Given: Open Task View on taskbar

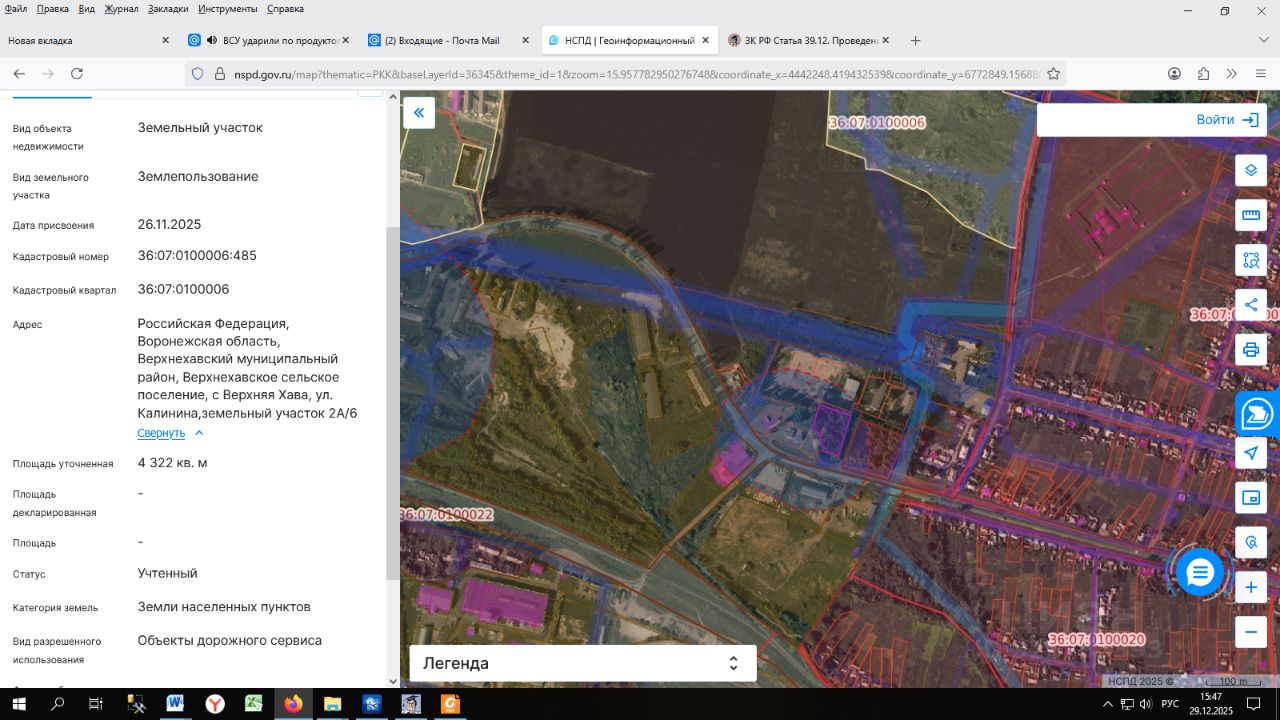Looking at the screenshot, I should pyautogui.click(x=95, y=704).
